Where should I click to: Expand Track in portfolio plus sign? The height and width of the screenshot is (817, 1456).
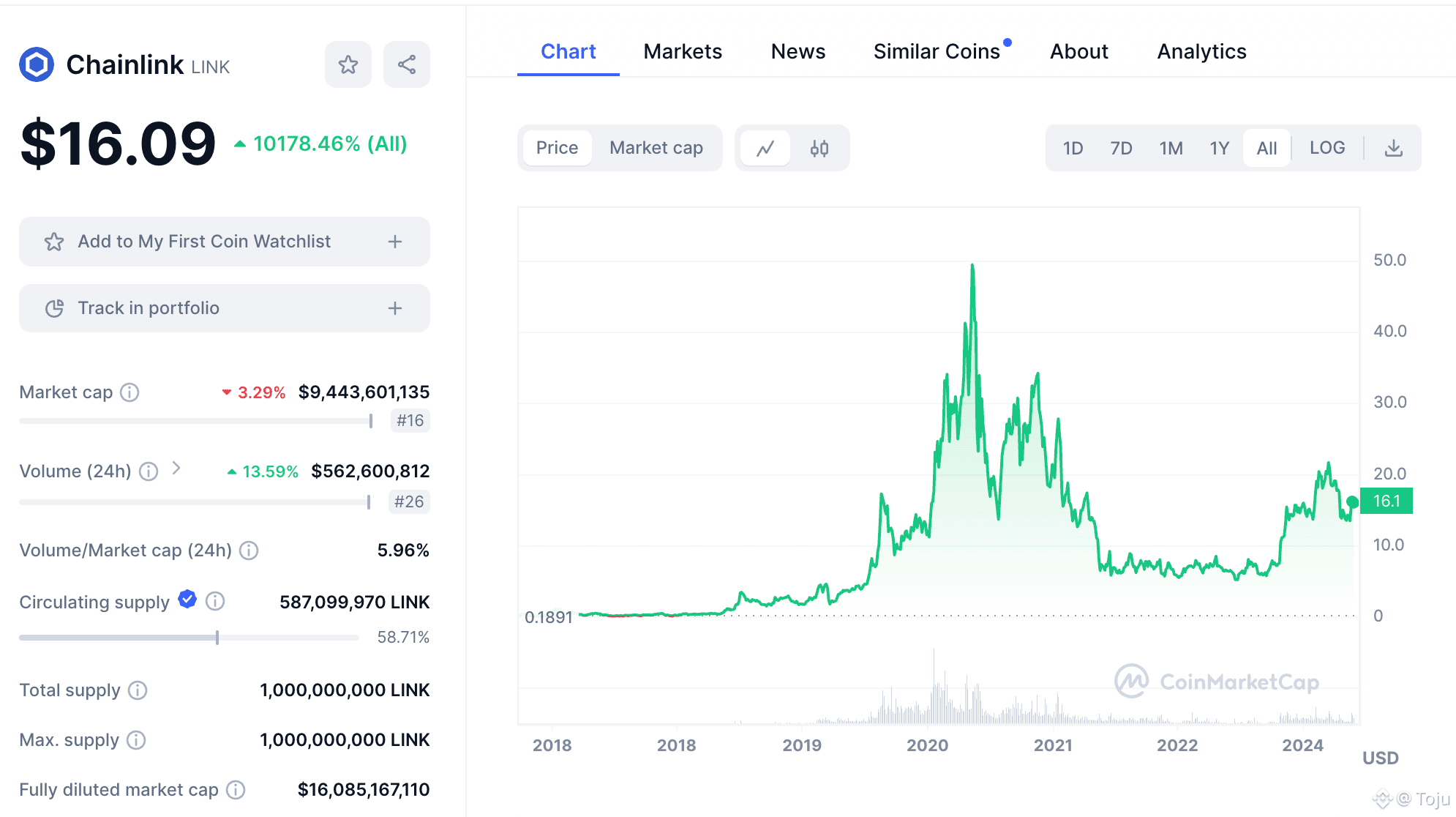pos(395,308)
